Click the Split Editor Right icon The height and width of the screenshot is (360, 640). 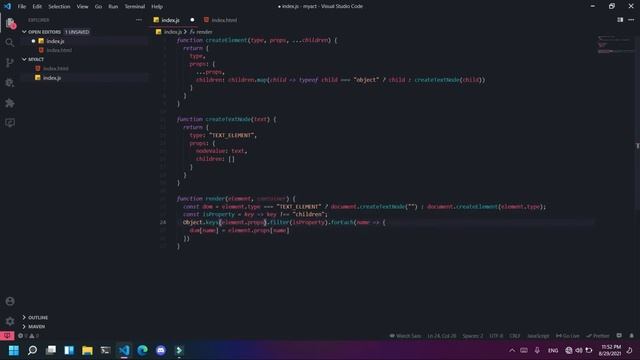coord(620,20)
